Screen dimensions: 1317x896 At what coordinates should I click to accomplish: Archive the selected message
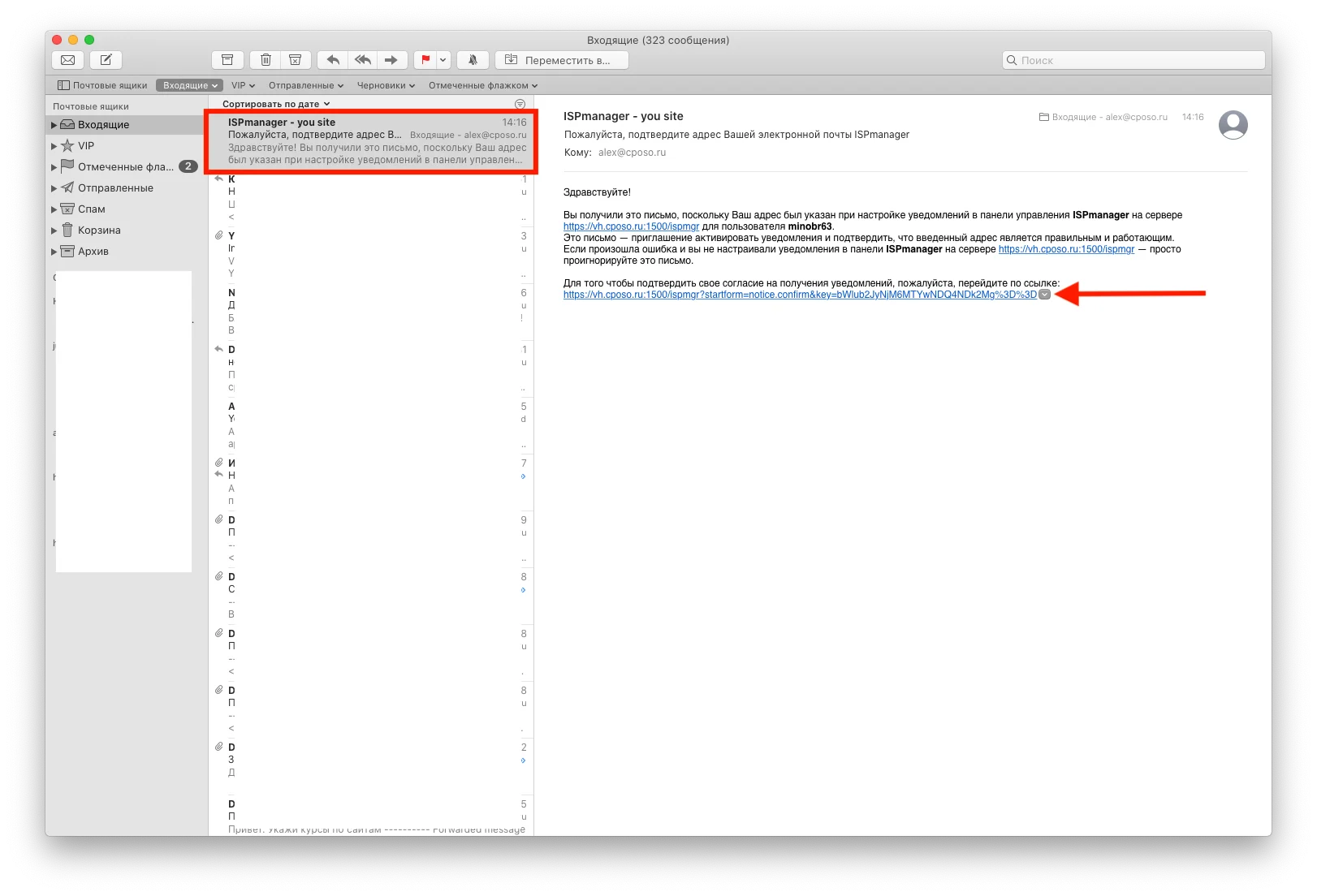point(227,60)
